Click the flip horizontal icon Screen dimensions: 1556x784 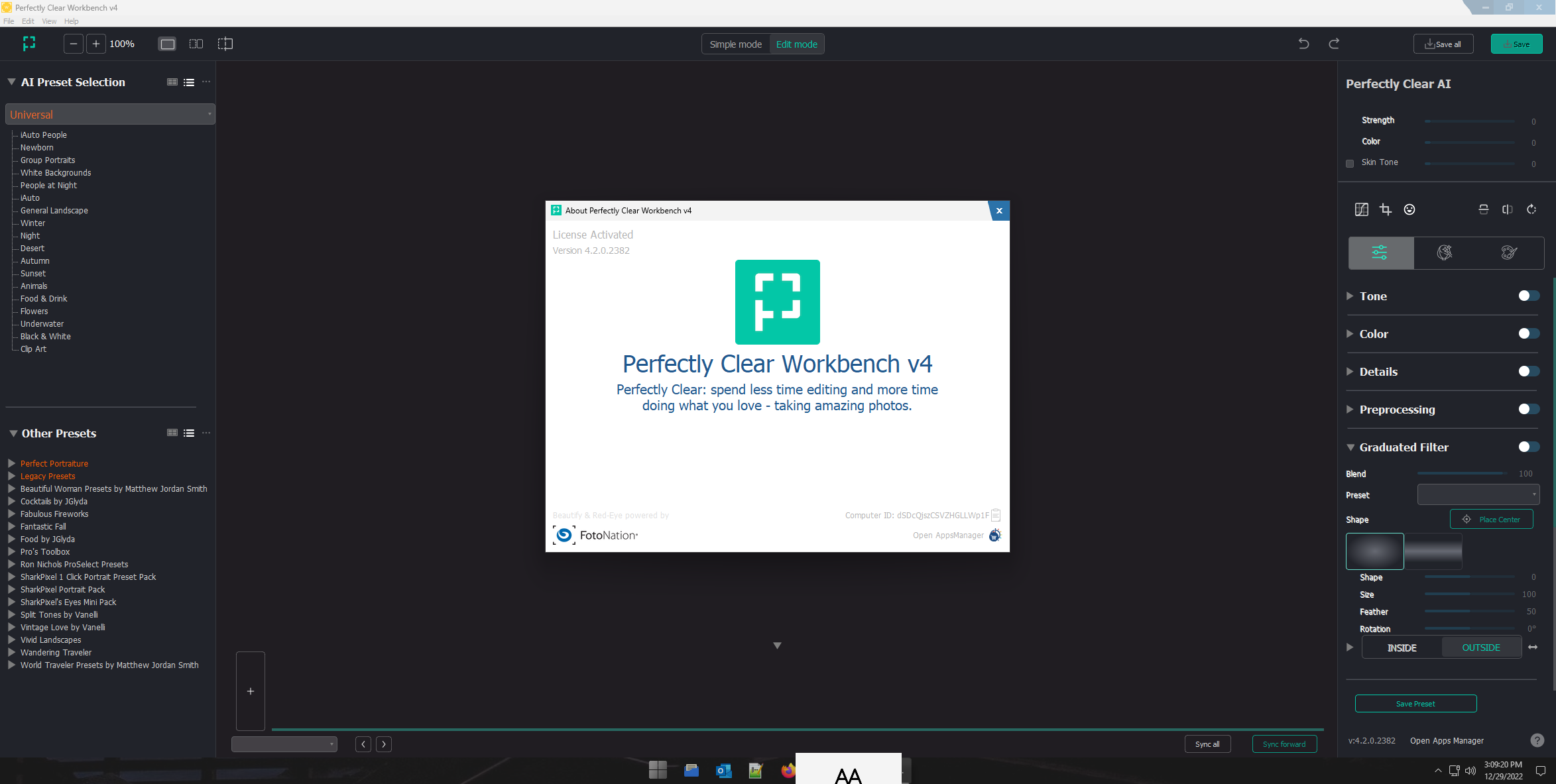(1508, 209)
